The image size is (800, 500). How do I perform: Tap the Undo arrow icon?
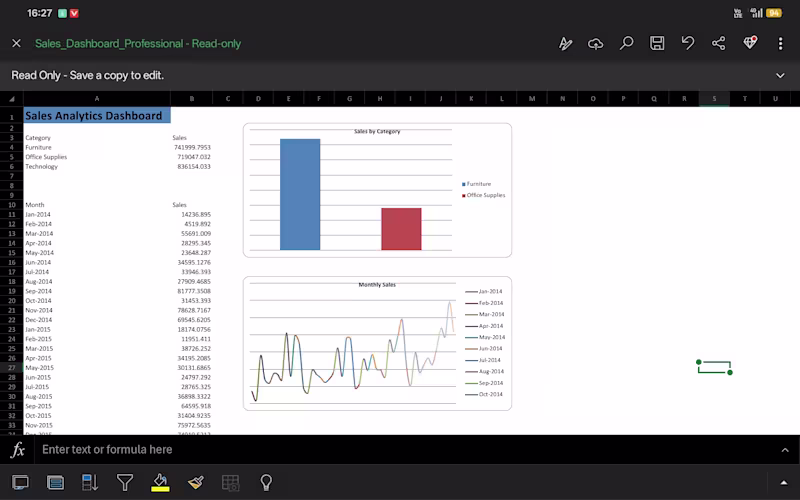pos(688,43)
